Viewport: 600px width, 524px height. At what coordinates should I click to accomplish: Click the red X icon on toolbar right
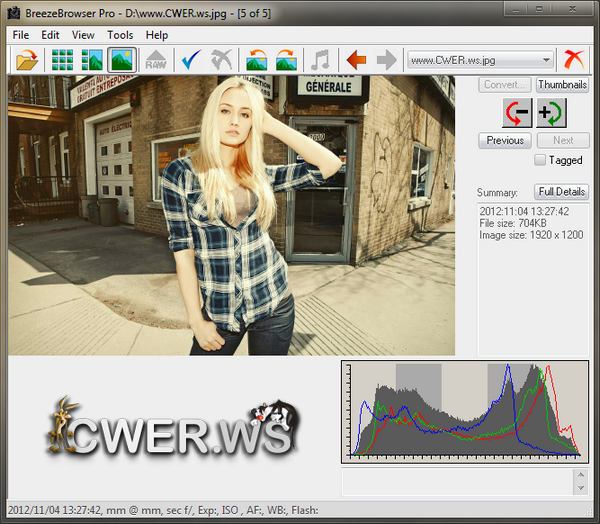(574, 60)
